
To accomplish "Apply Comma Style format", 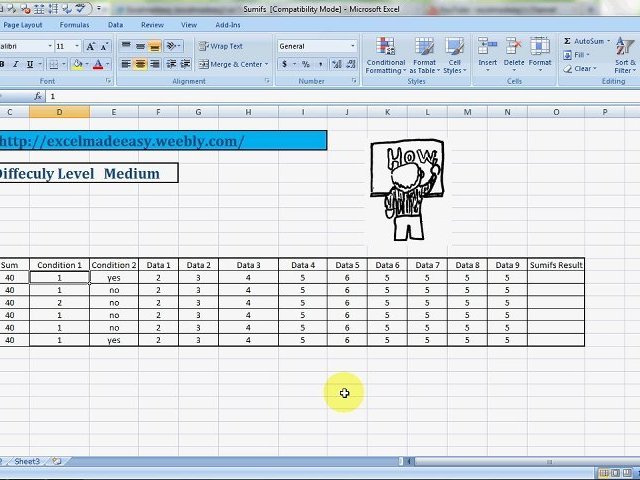I will coord(320,64).
